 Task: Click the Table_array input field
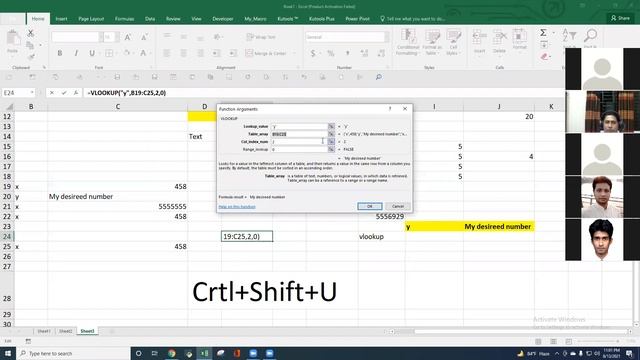(299, 134)
